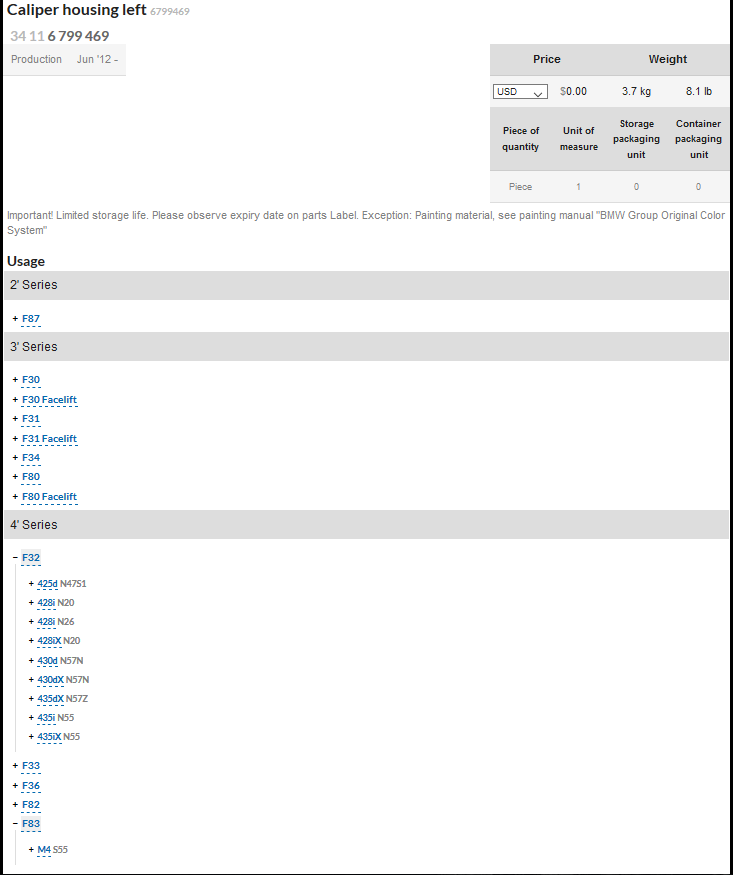733x875 pixels.
Task: Select the 3.7 kg weight value
Action: point(636,92)
